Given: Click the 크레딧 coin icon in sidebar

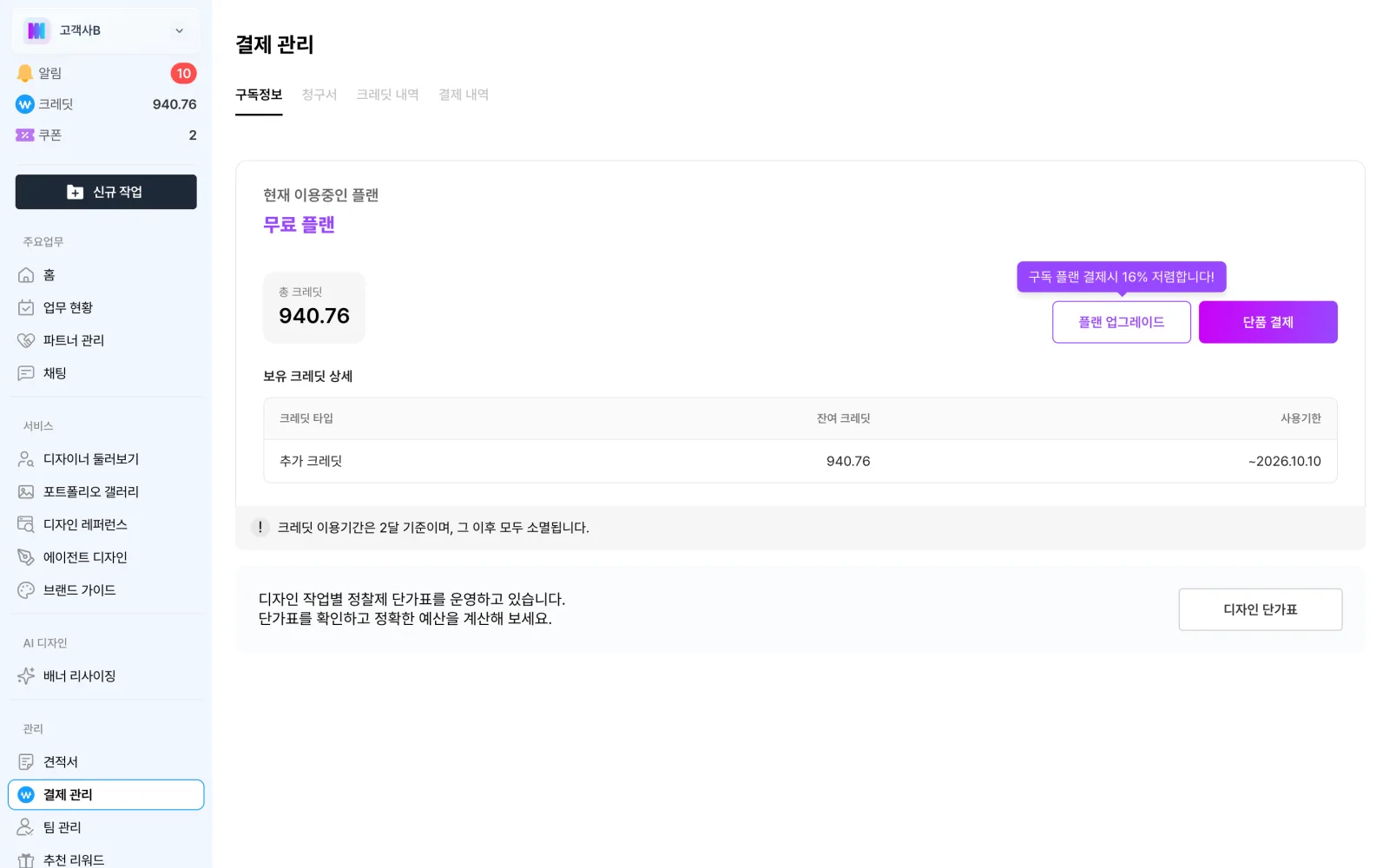Looking at the screenshot, I should [25, 104].
